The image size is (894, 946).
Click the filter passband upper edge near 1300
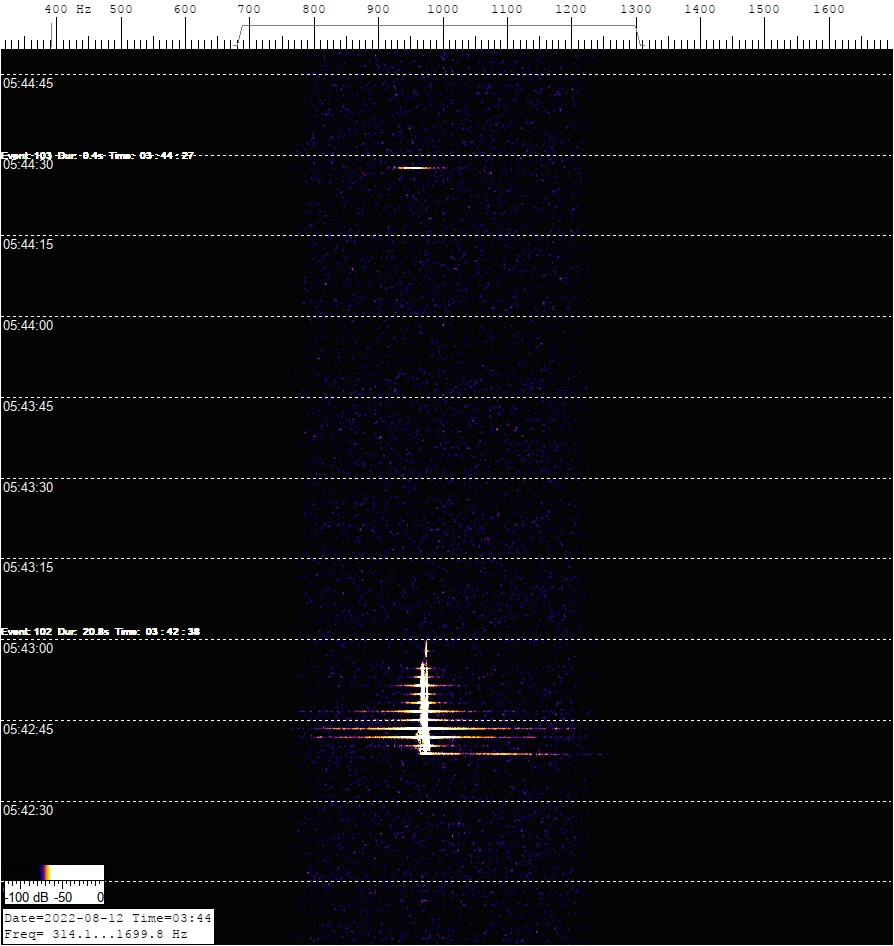(x=639, y=35)
